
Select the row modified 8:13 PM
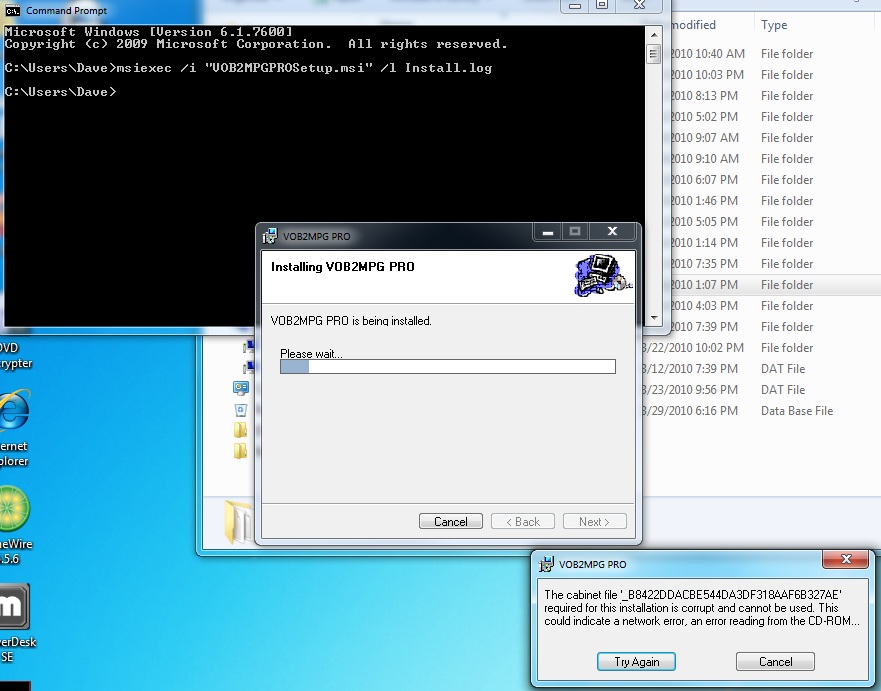pyautogui.click(x=774, y=96)
